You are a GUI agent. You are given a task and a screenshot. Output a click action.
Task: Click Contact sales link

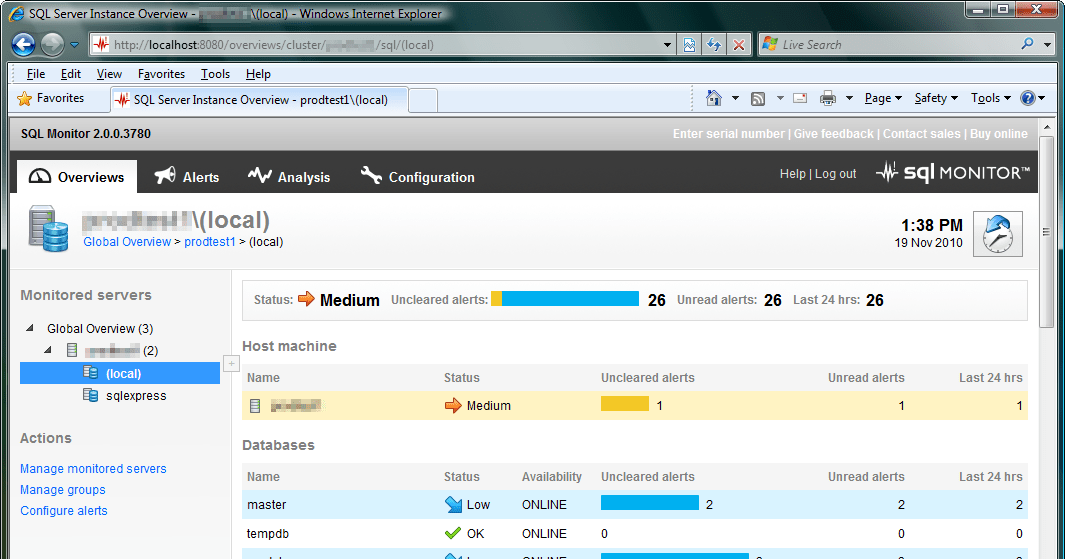tap(922, 134)
